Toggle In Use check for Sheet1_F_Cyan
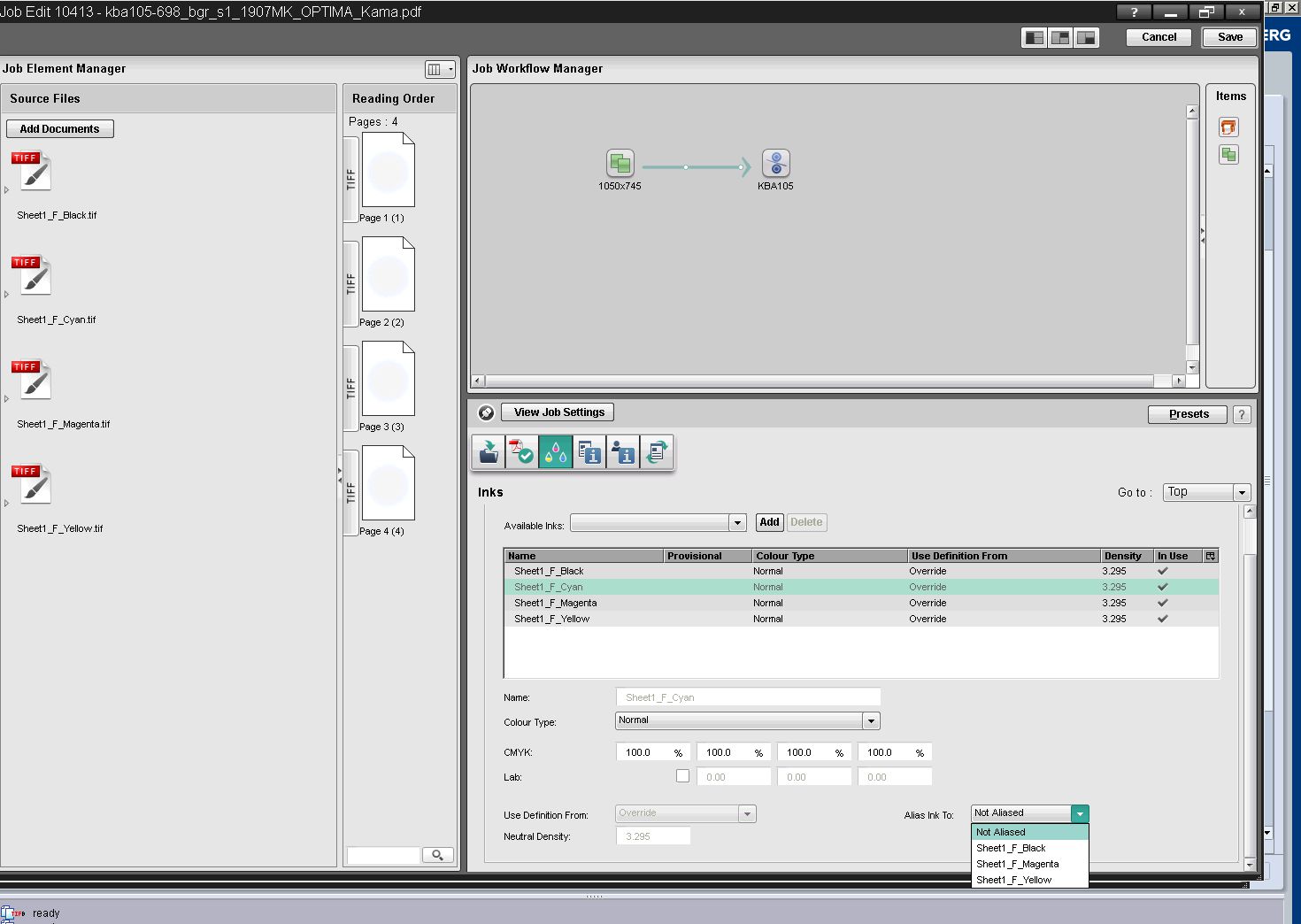This screenshot has width=1301, height=924. point(1163,587)
